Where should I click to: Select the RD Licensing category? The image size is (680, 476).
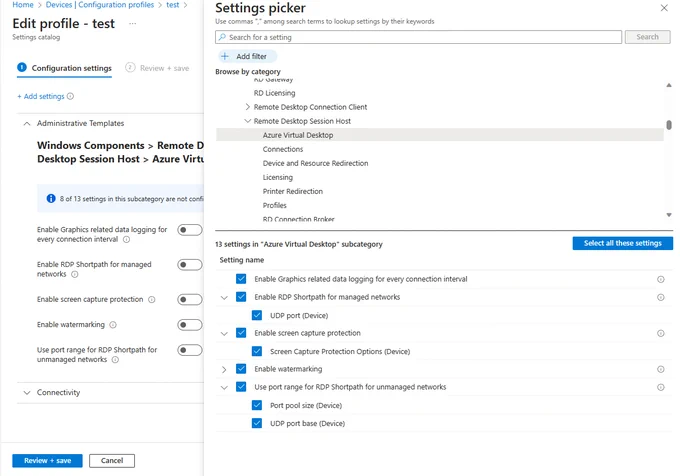pyautogui.click(x=275, y=93)
